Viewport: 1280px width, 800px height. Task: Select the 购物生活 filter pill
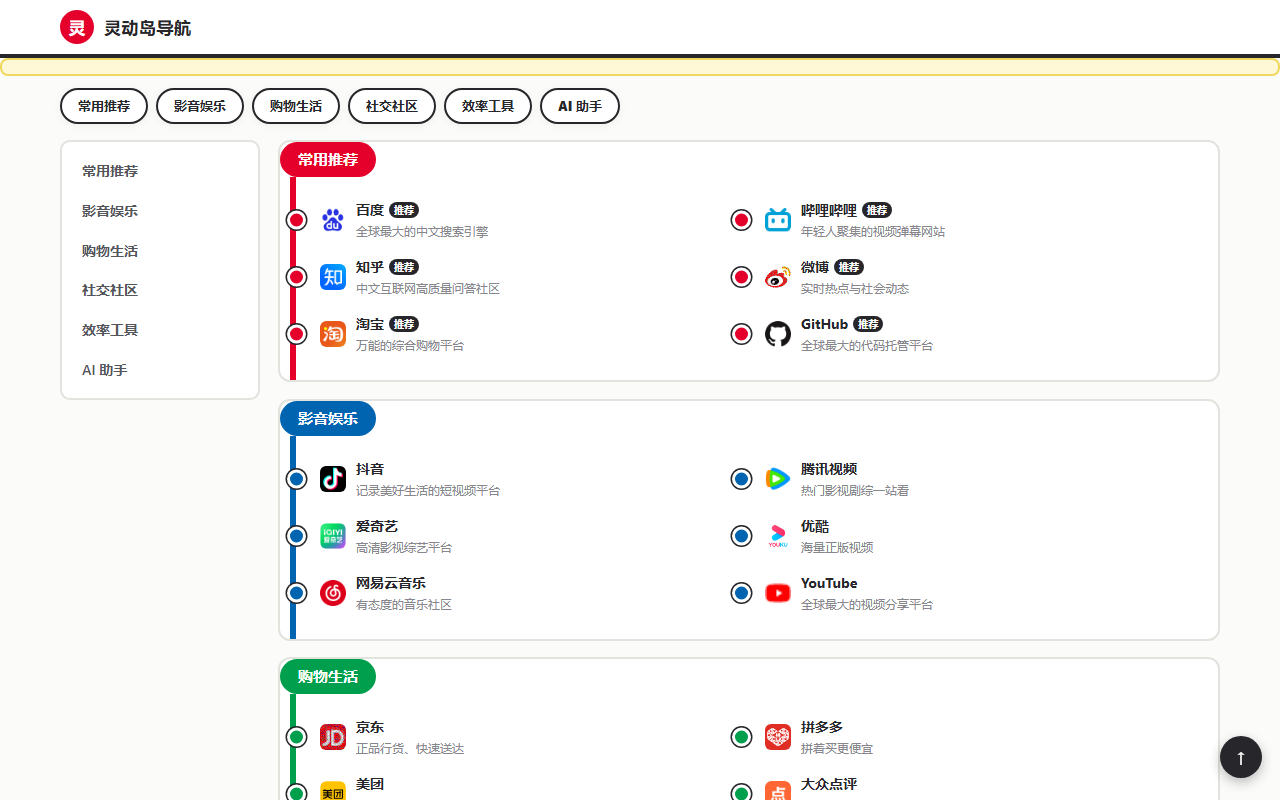pos(296,106)
